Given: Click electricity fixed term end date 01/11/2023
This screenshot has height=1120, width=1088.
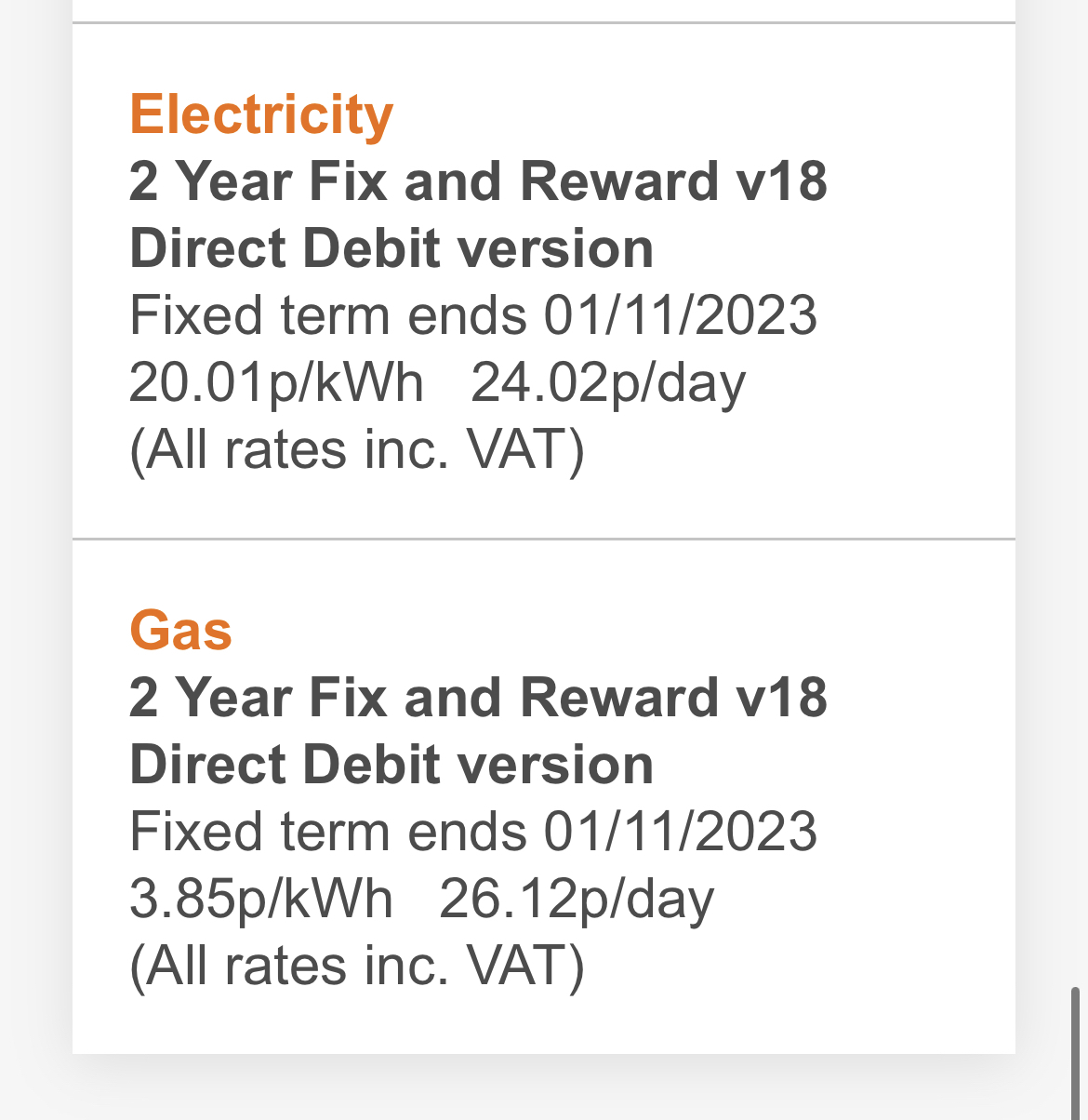Looking at the screenshot, I should pos(681,315).
